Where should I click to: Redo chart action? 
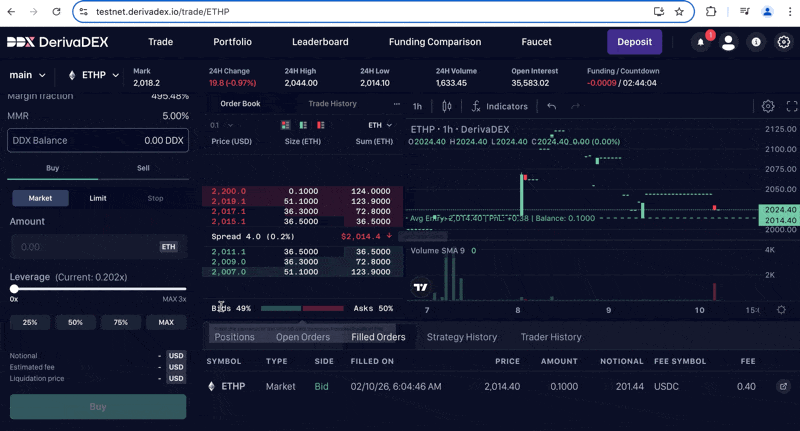(575, 106)
